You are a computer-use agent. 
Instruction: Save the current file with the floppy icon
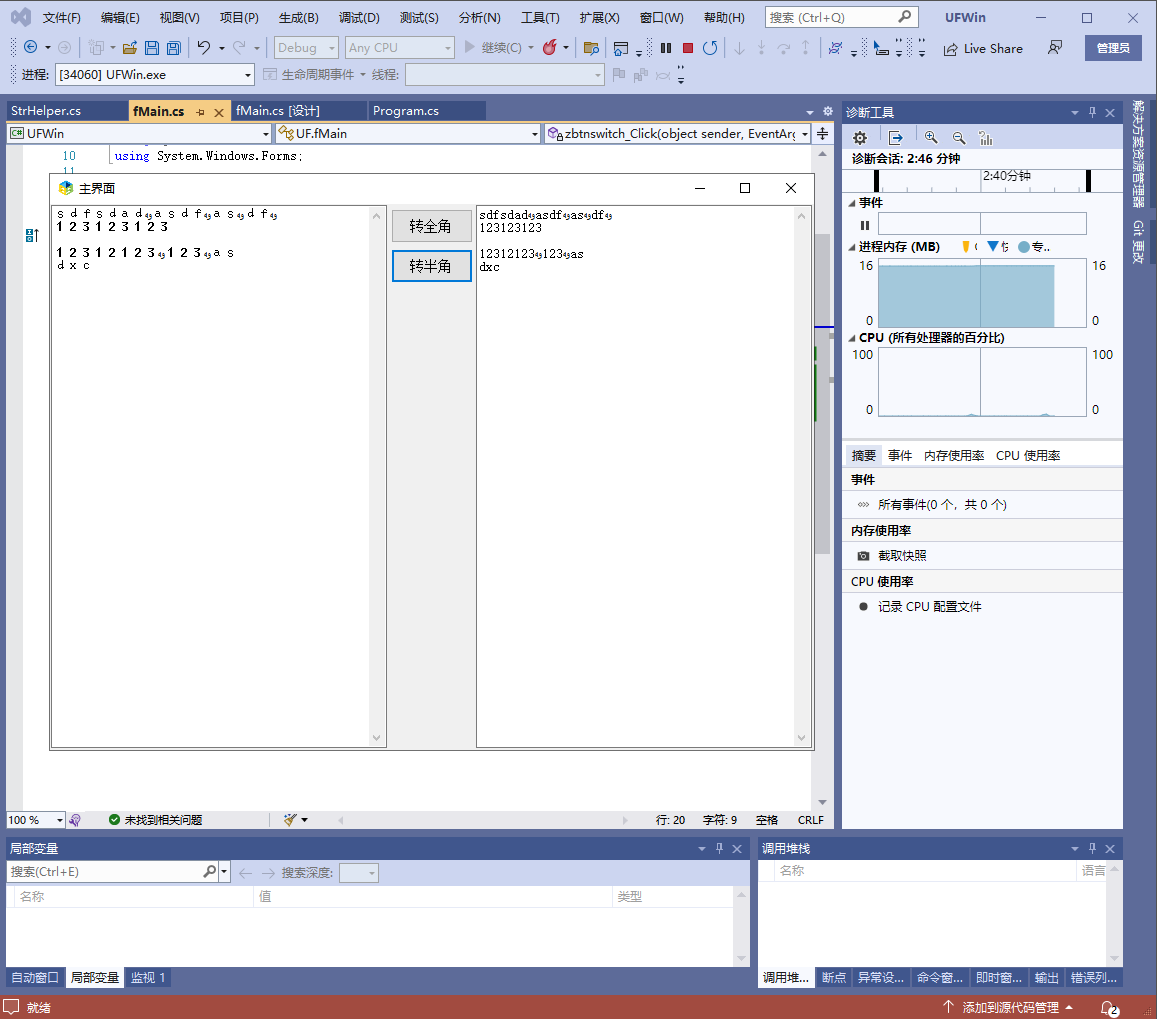[152, 48]
